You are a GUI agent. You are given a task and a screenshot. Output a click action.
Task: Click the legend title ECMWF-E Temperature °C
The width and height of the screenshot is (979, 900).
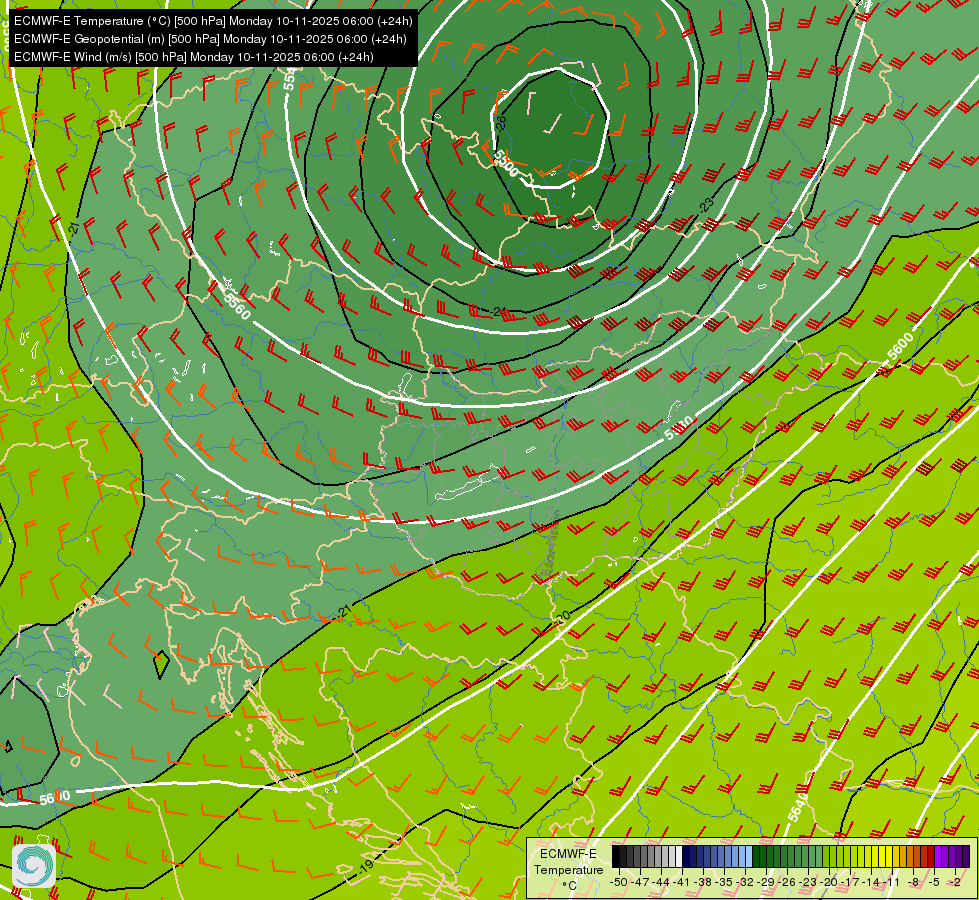(568, 869)
